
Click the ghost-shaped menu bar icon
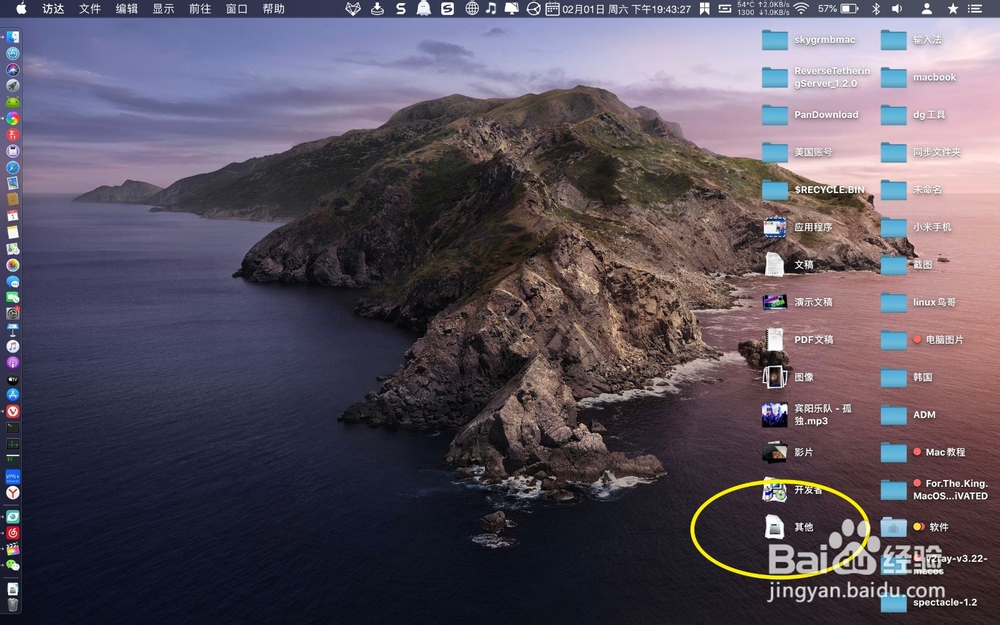[x=422, y=10]
